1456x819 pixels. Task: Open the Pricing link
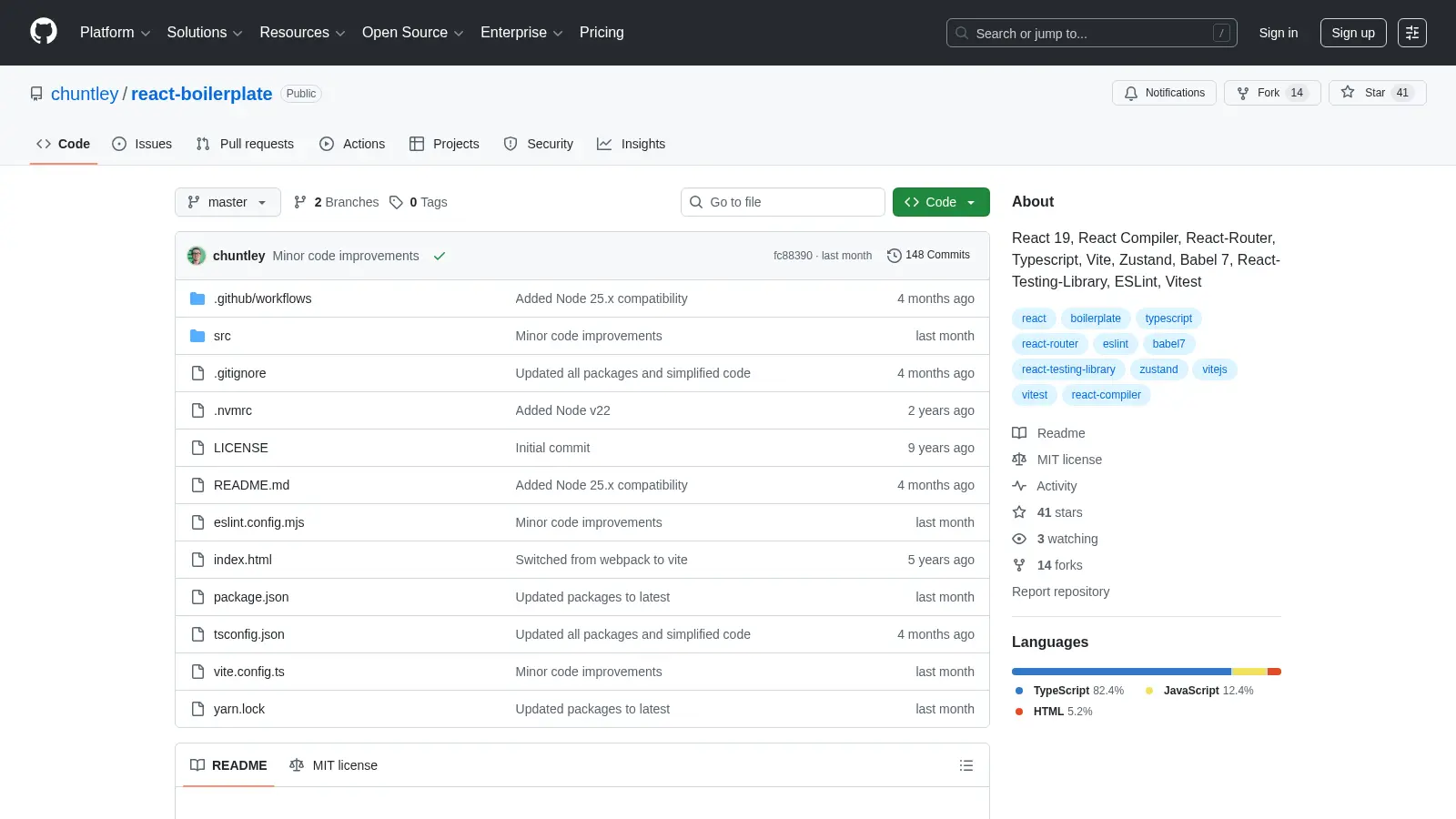602,33
